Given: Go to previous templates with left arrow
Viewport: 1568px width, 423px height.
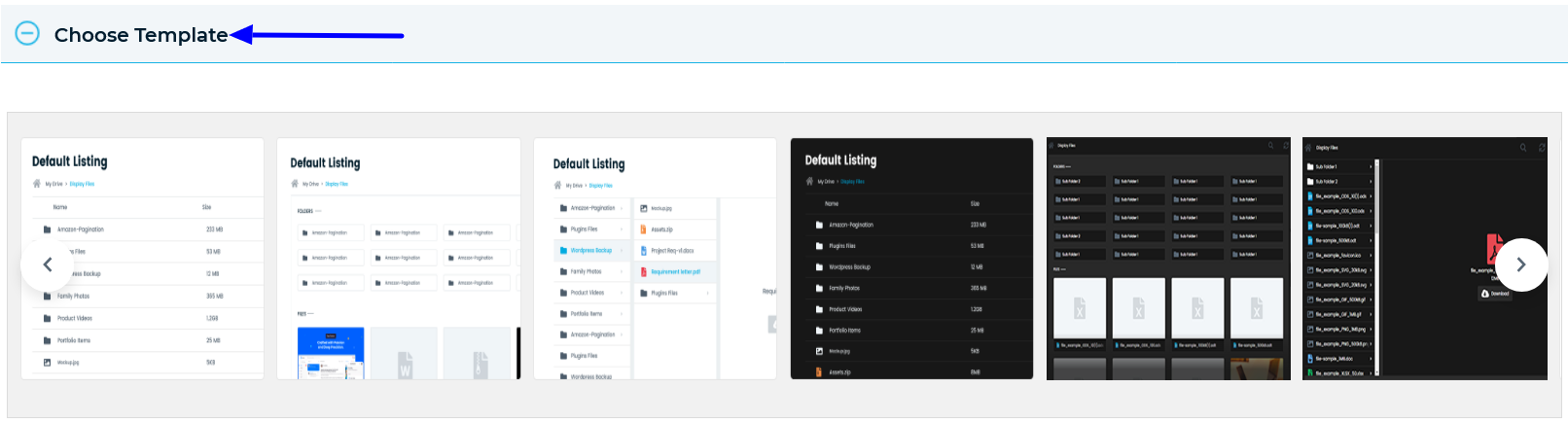Looking at the screenshot, I should (x=47, y=264).
